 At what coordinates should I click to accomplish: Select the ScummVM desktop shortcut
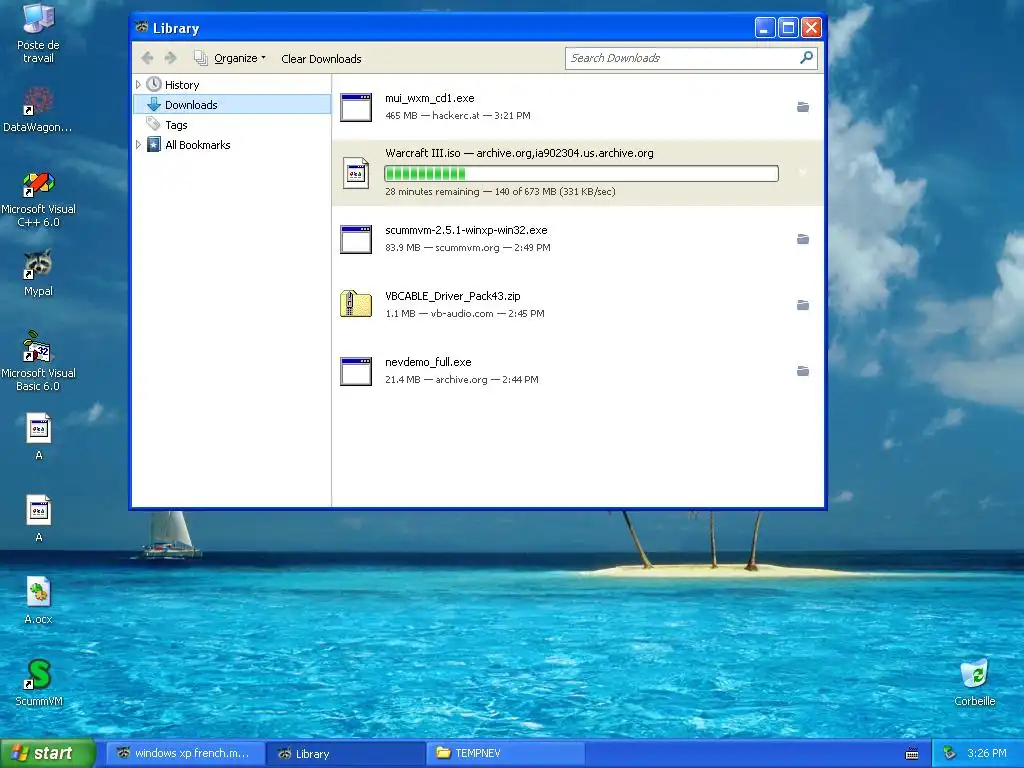point(39,682)
